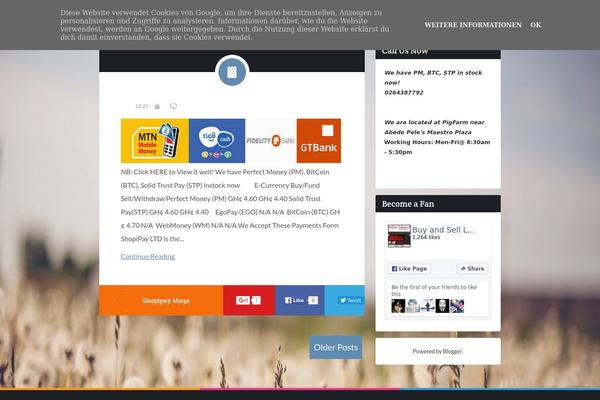Click the Facebook page profile thumbnail
The height and width of the screenshot is (400, 600).
tap(399, 236)
